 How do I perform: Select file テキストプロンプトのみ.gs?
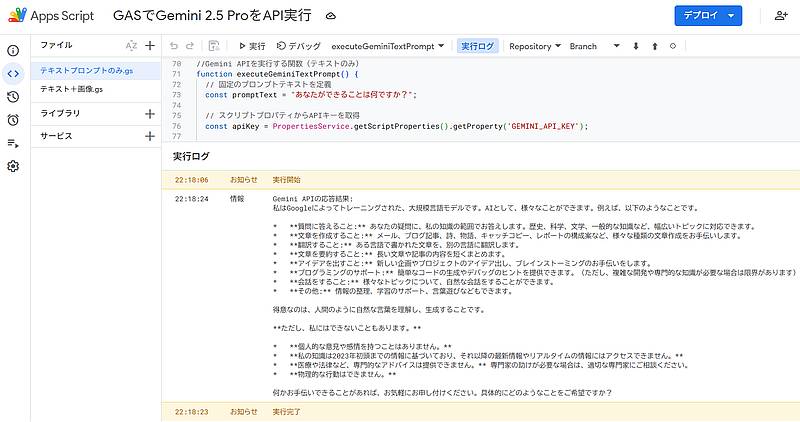point(96,70)
